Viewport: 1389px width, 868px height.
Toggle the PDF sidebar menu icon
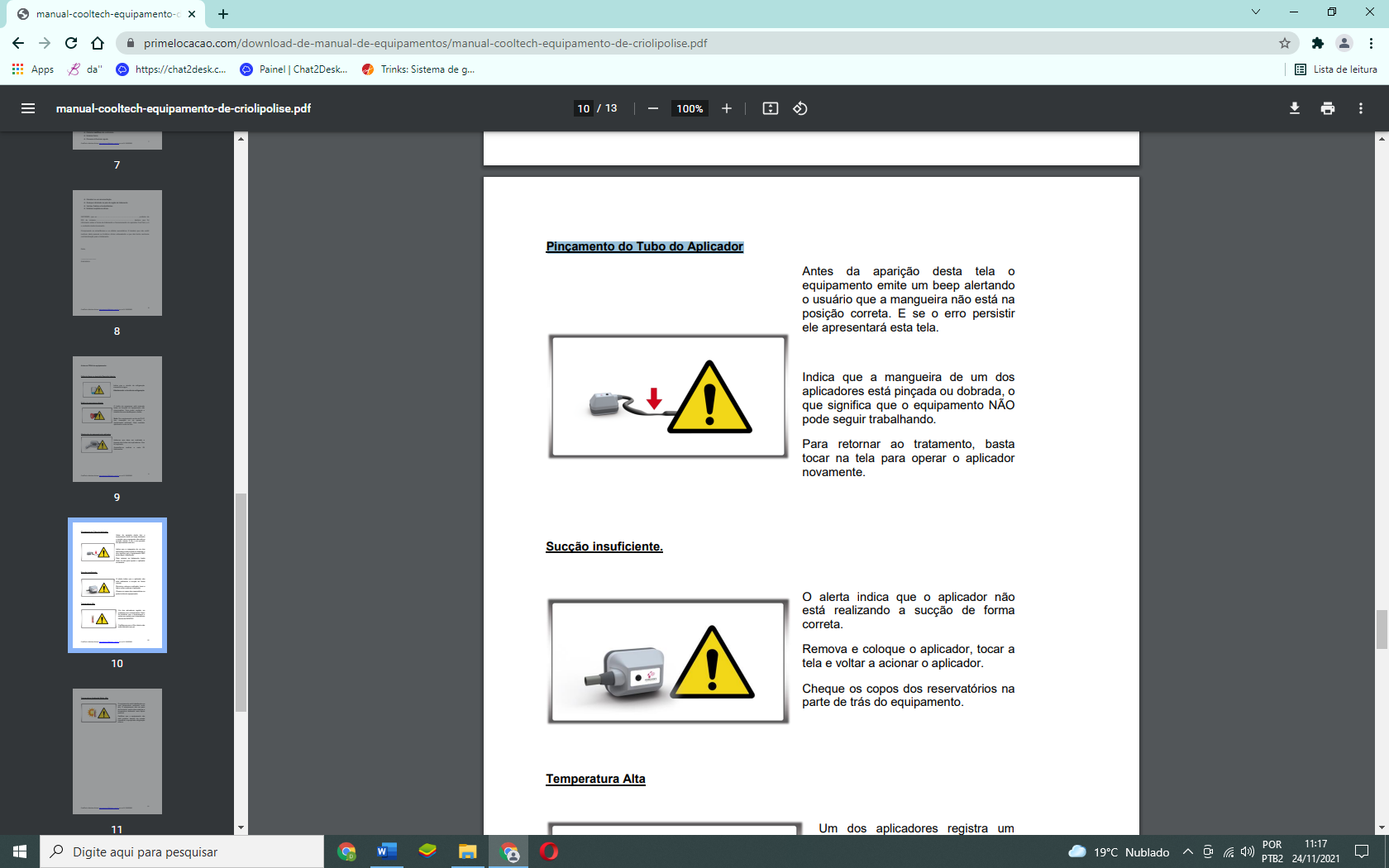[28, 108]
